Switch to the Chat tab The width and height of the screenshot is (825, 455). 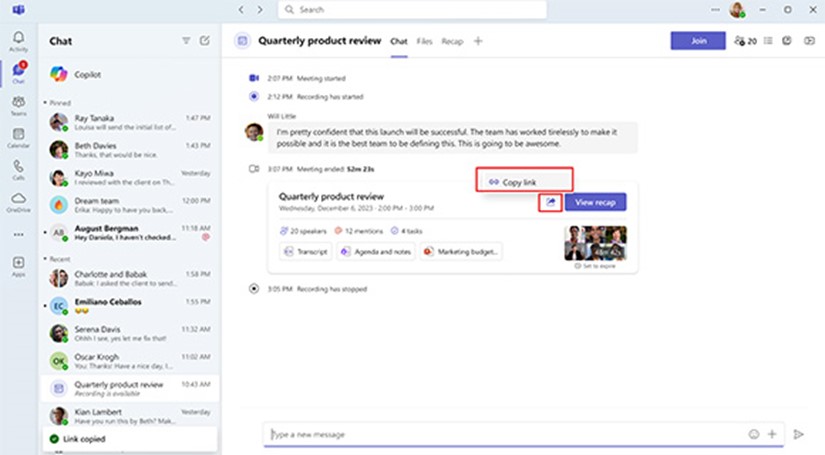399,41
